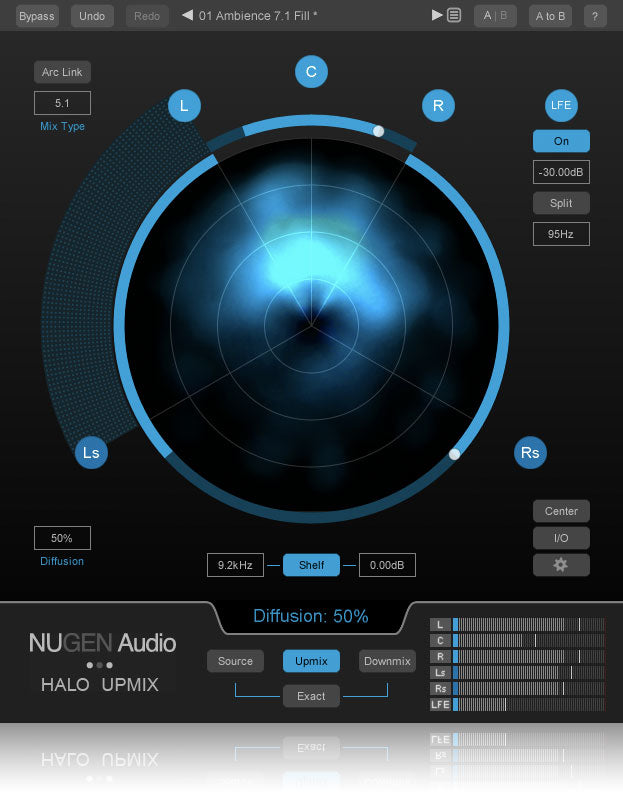Toggle the I/O panel button

(x=561, y=538)
